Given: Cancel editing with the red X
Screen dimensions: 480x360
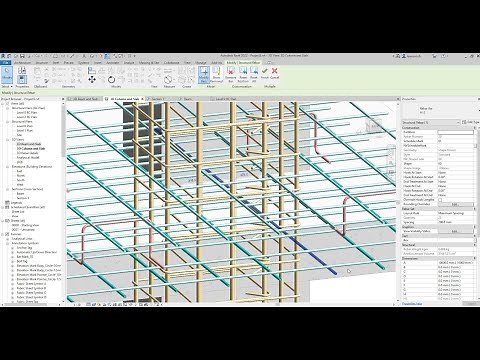Looking at the screenshot, I should coord(274,73).
